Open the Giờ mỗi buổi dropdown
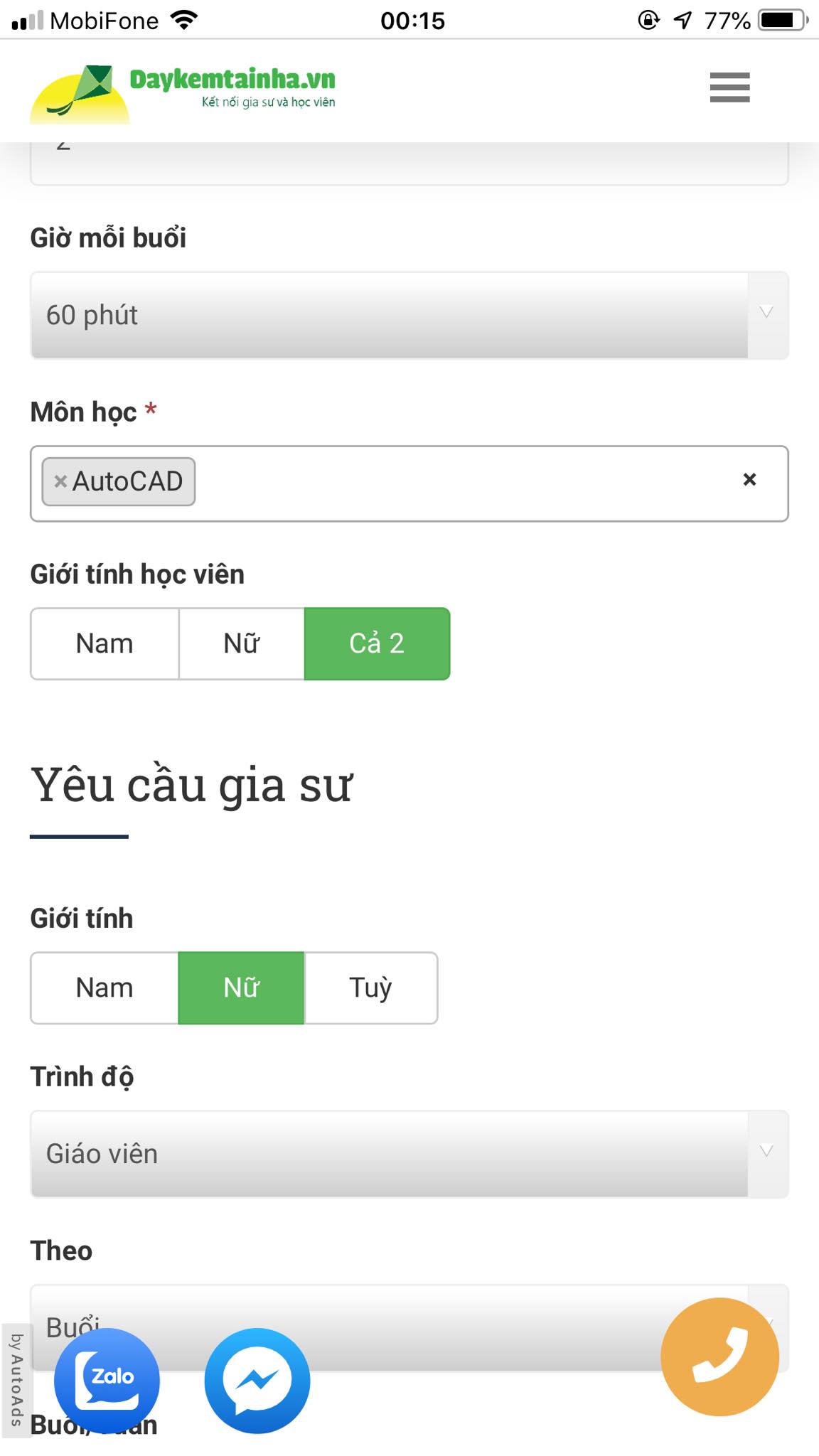Screen dimensions: 819x1456 coord(409,315)
